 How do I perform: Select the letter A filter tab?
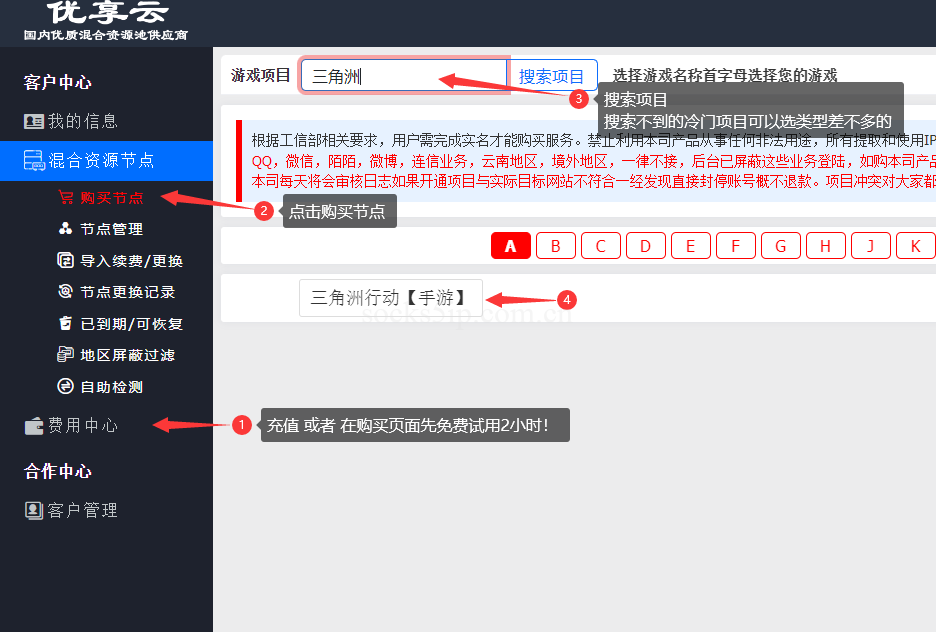(510, 245)
